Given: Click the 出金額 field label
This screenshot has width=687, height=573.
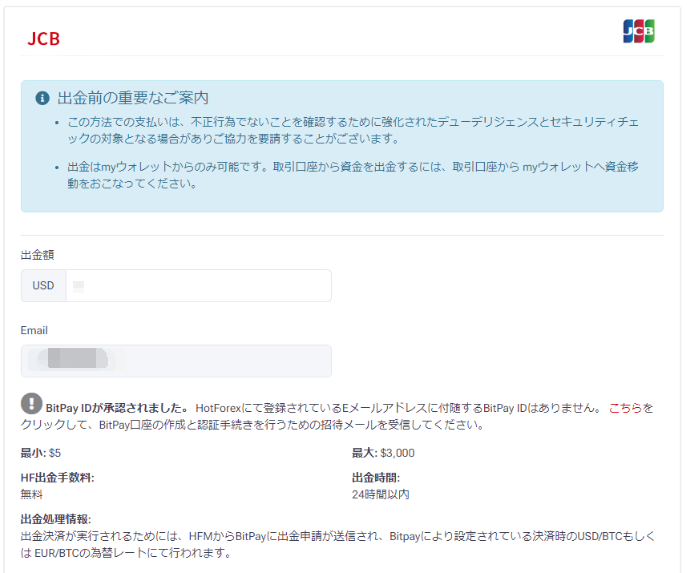Looking at the screenshot, I should (37, 255).
